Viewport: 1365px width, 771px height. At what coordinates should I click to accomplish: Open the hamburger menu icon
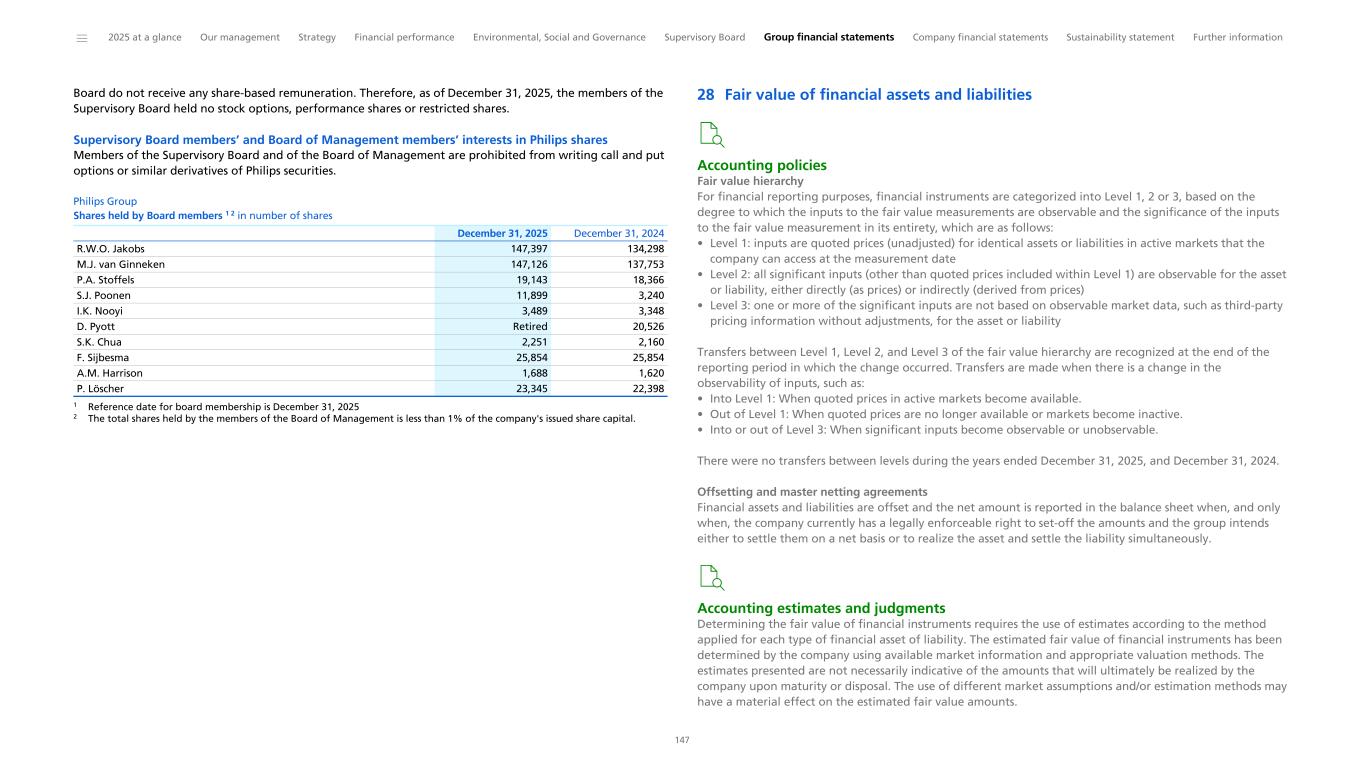coord(82,38)
